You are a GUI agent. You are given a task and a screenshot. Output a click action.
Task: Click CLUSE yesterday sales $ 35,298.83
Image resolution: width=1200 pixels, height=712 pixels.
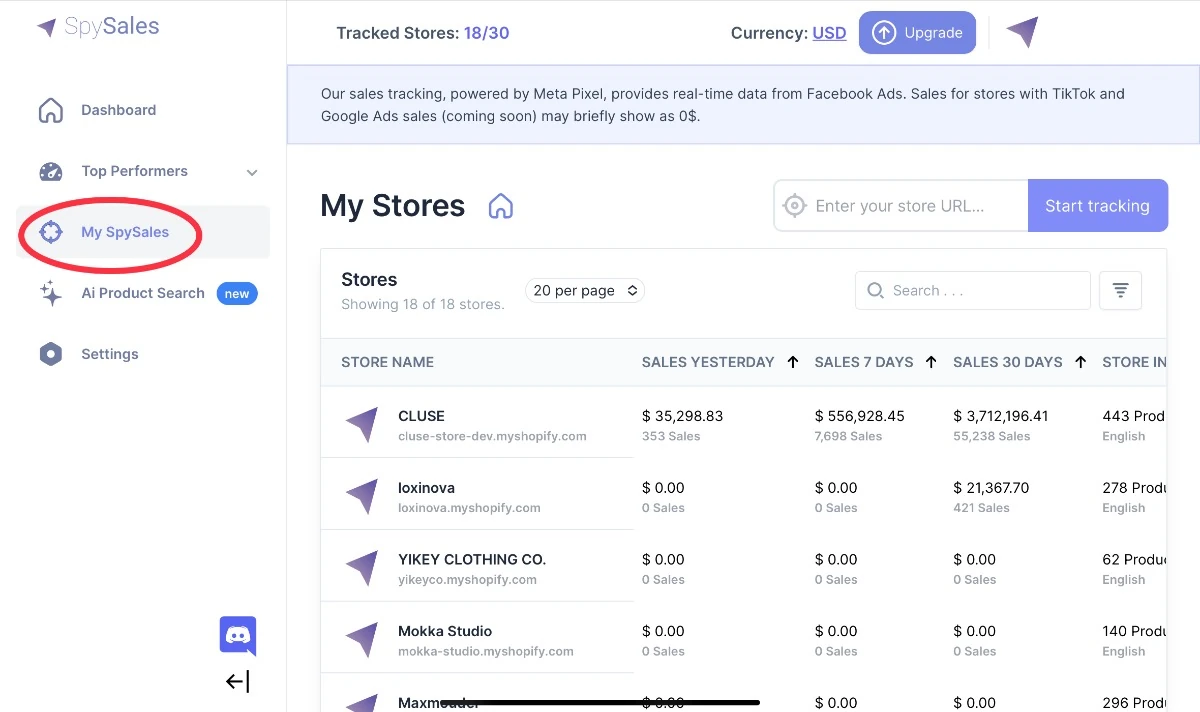[x=682, y=416]
